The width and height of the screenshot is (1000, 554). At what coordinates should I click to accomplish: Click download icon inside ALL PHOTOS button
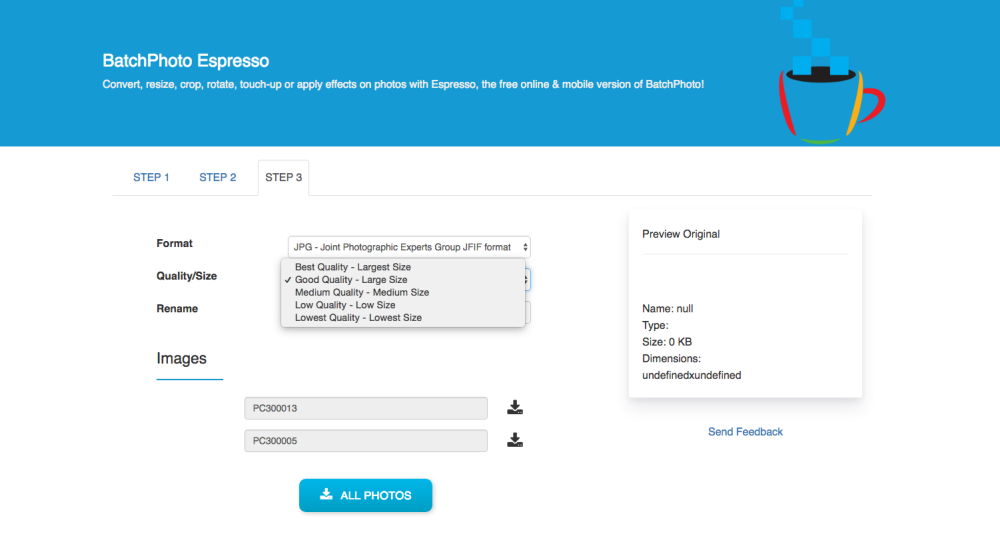[326, 494]
